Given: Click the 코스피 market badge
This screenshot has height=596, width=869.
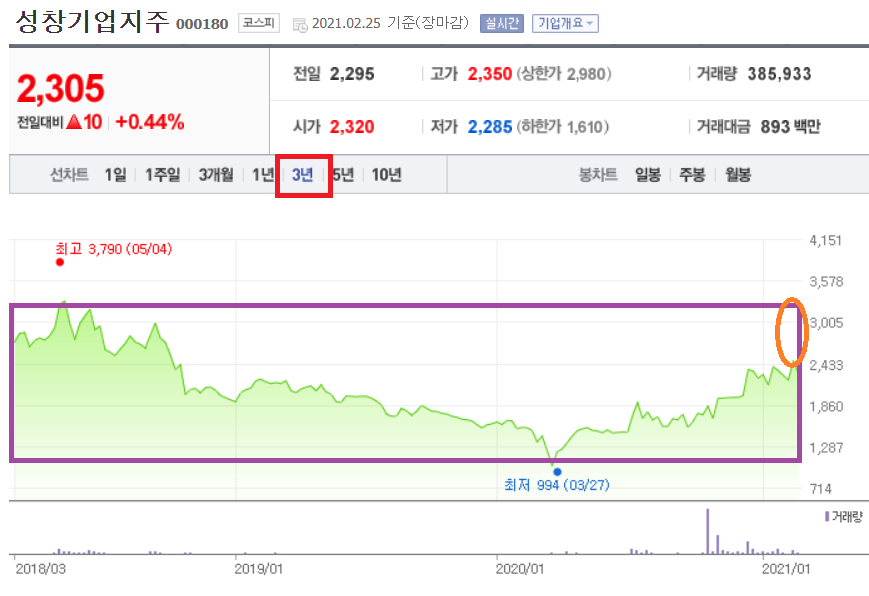Looking at the screenshot, I should (x=259, y=23).
